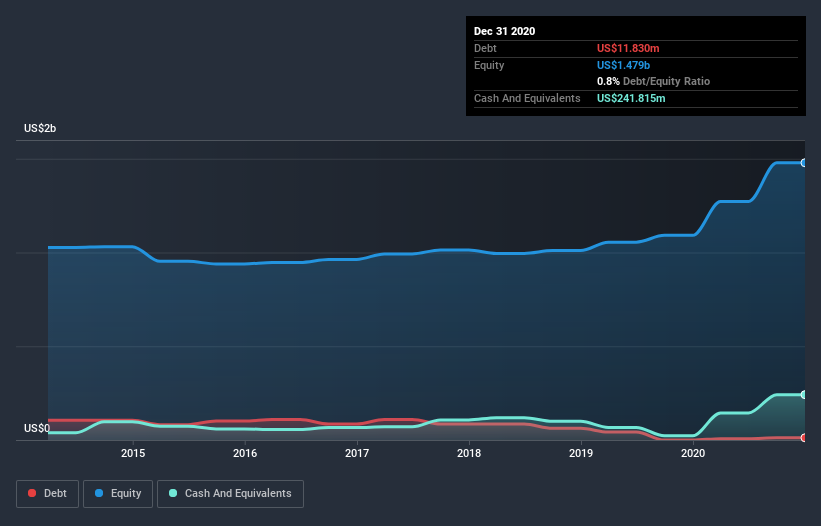Click the 2016 x-axis label

tap(245, 453)
